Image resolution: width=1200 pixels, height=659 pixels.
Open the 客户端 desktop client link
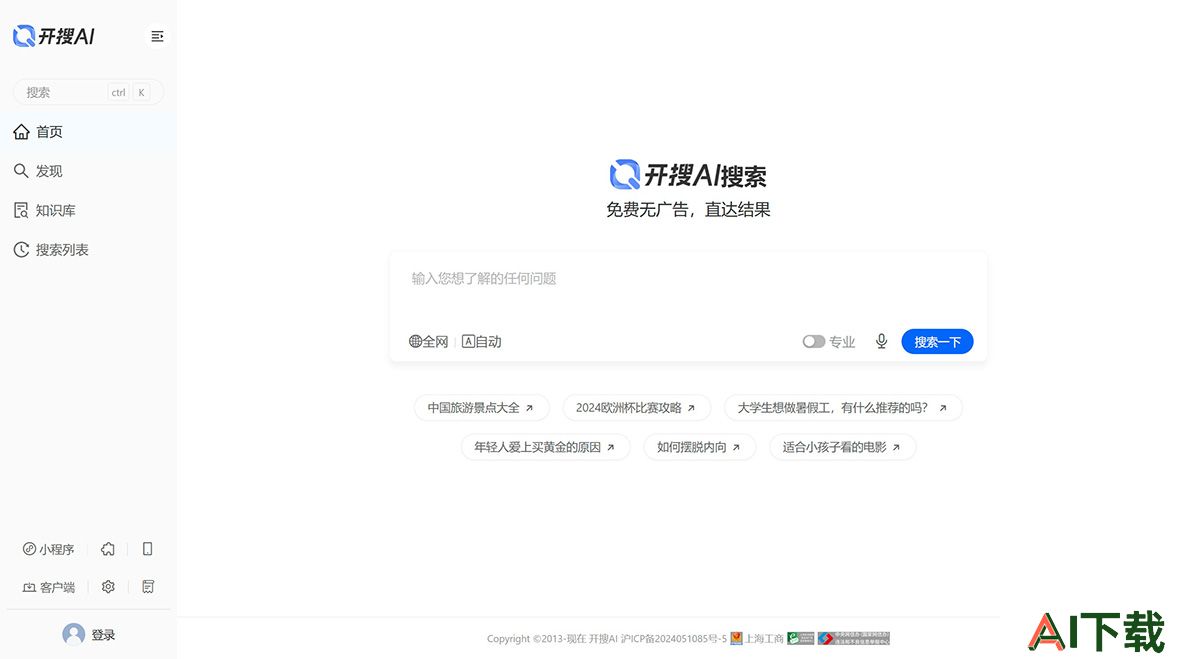[x=49, y=587]
